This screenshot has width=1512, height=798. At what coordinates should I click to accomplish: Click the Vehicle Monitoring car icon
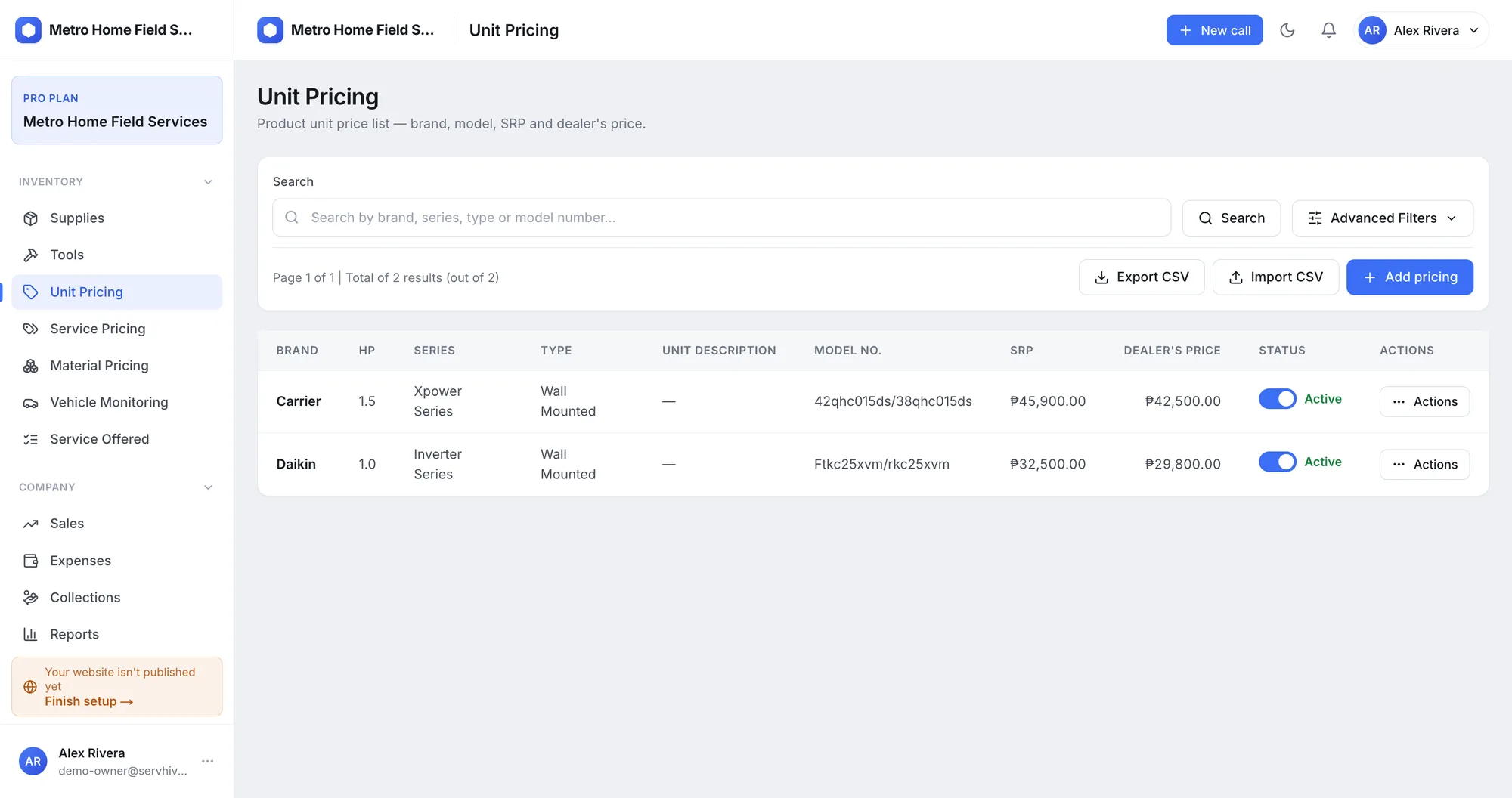(x=30, y=403)
